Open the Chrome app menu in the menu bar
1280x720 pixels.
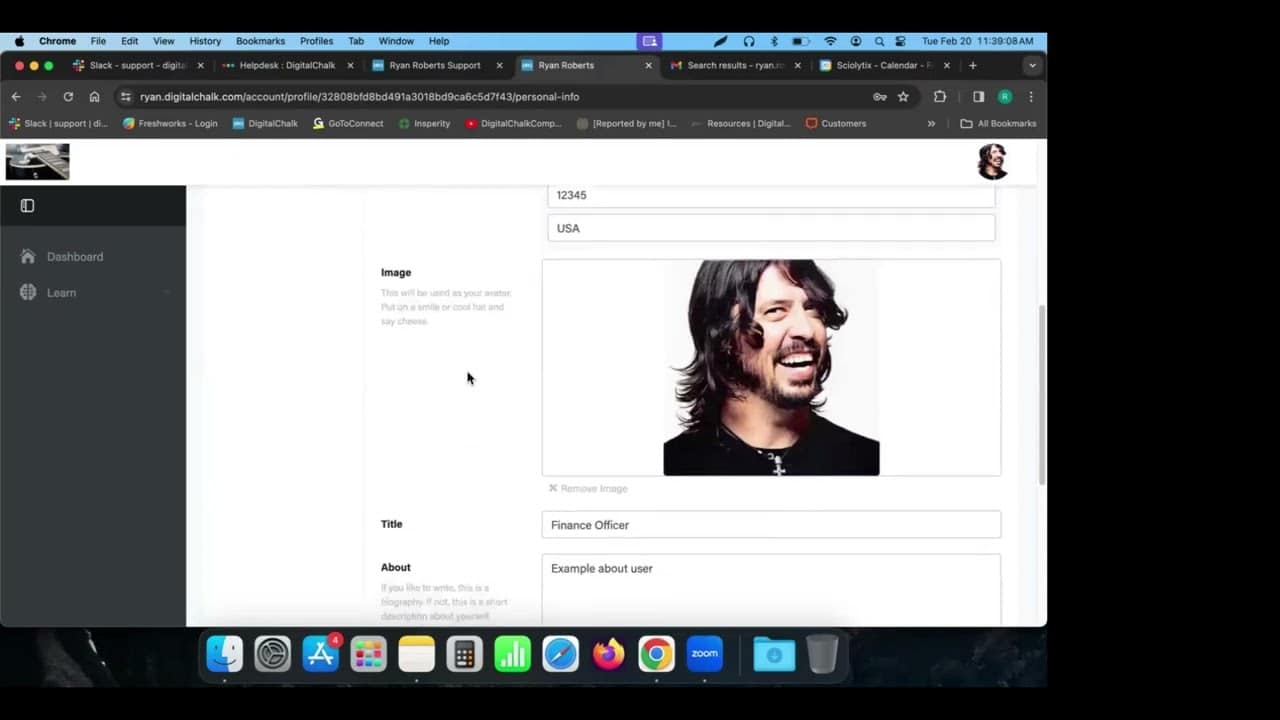pyautogui.click(x=57, y=41)
